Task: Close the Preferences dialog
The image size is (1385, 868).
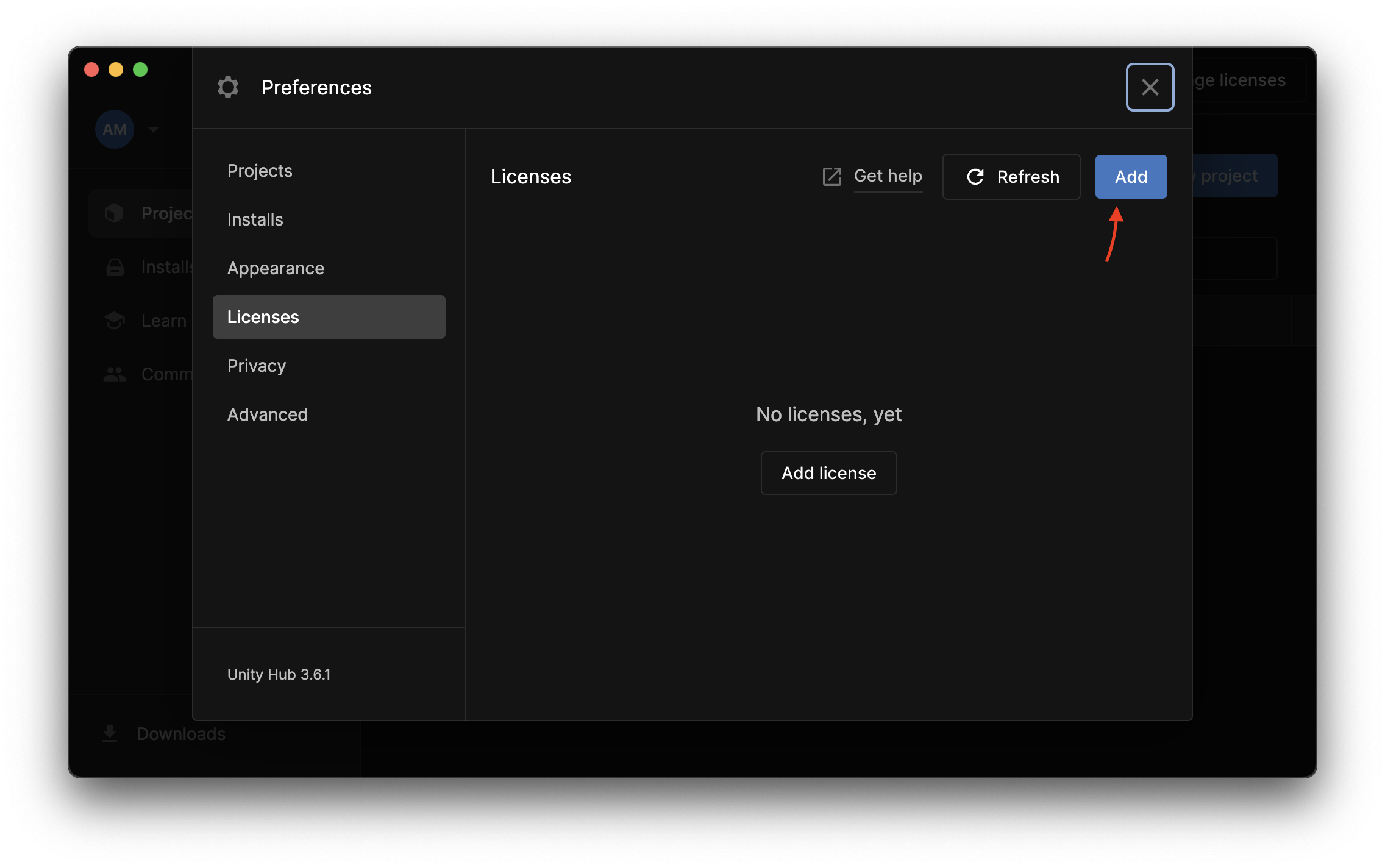Action: tap(1150, 87)
